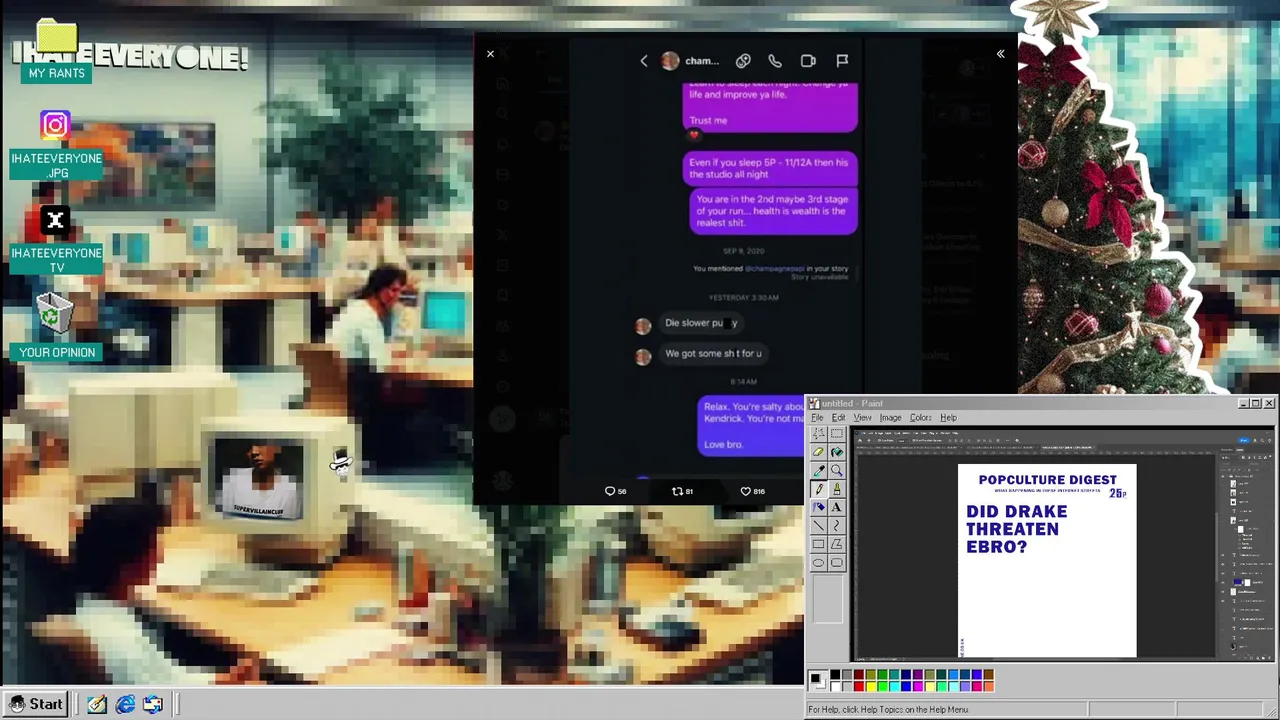Pick the cyan swatch in Paint palette

click(894, 687)
